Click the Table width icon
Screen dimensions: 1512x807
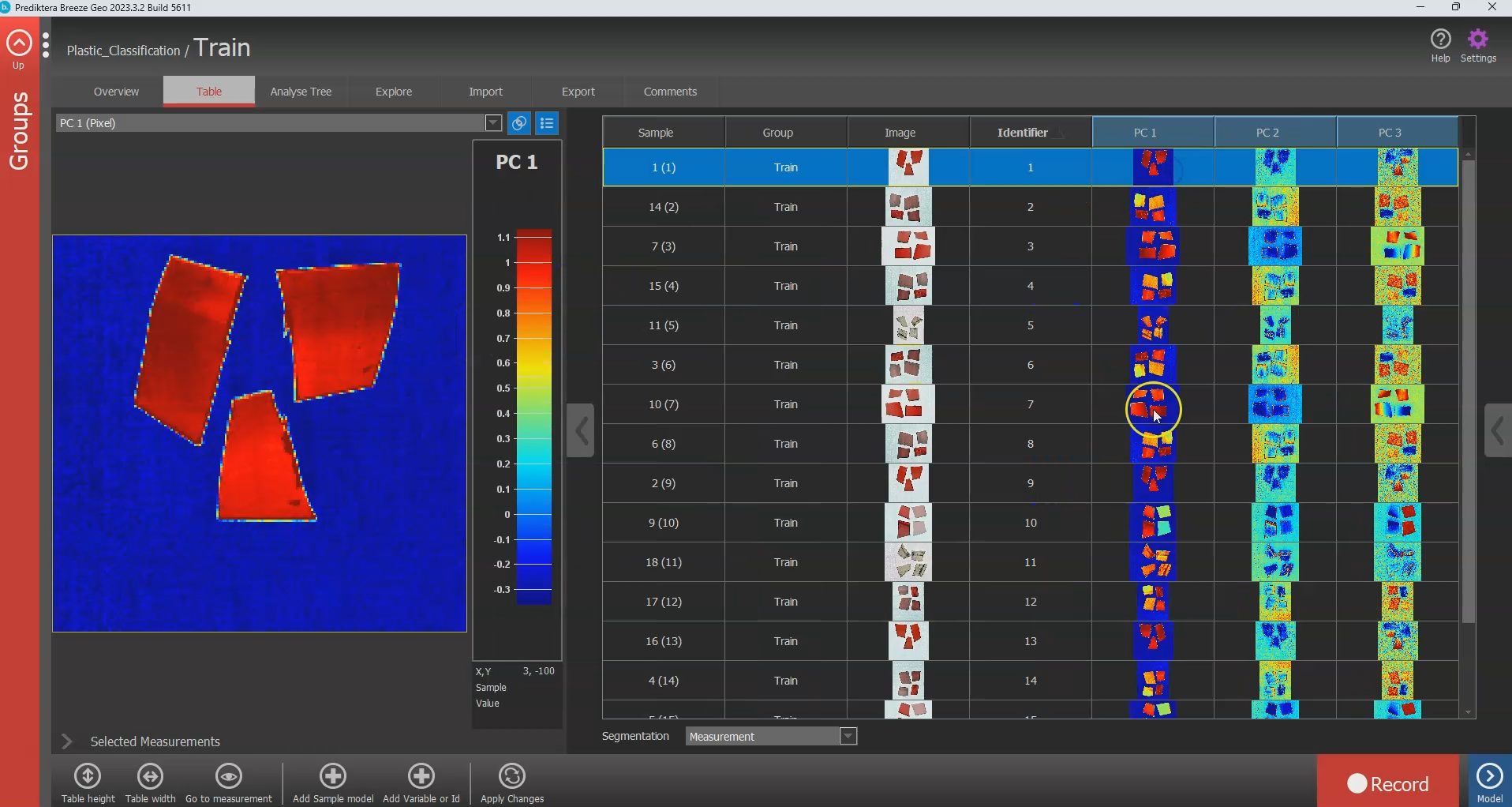pos(150,777)
